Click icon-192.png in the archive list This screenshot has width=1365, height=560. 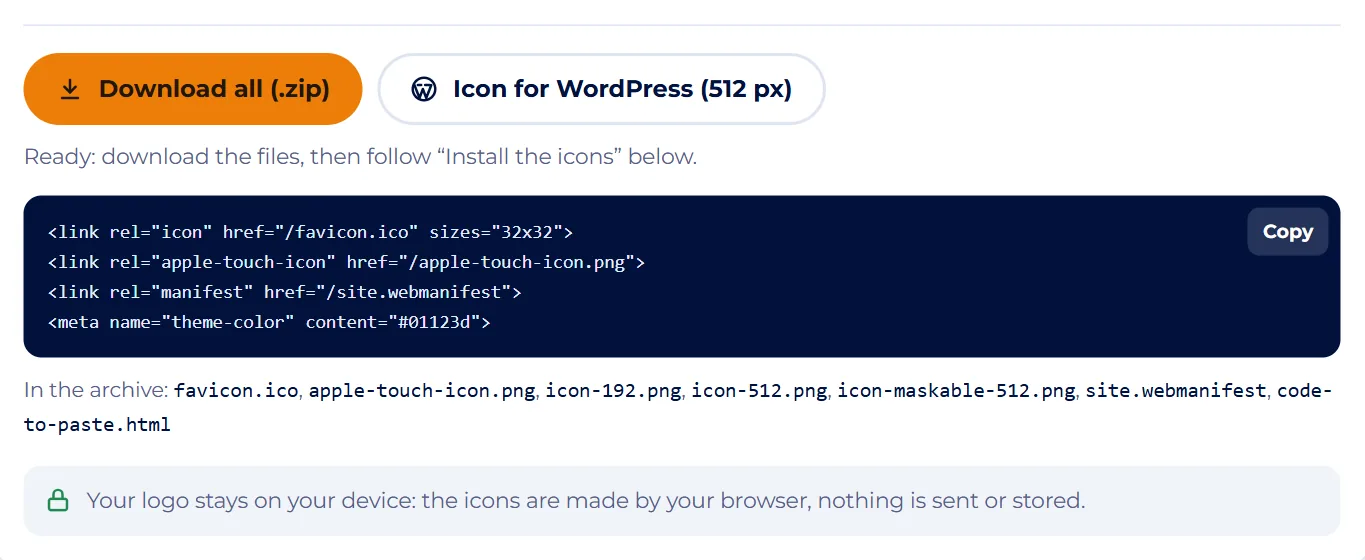pyautogui.click(x=613, y=390)
